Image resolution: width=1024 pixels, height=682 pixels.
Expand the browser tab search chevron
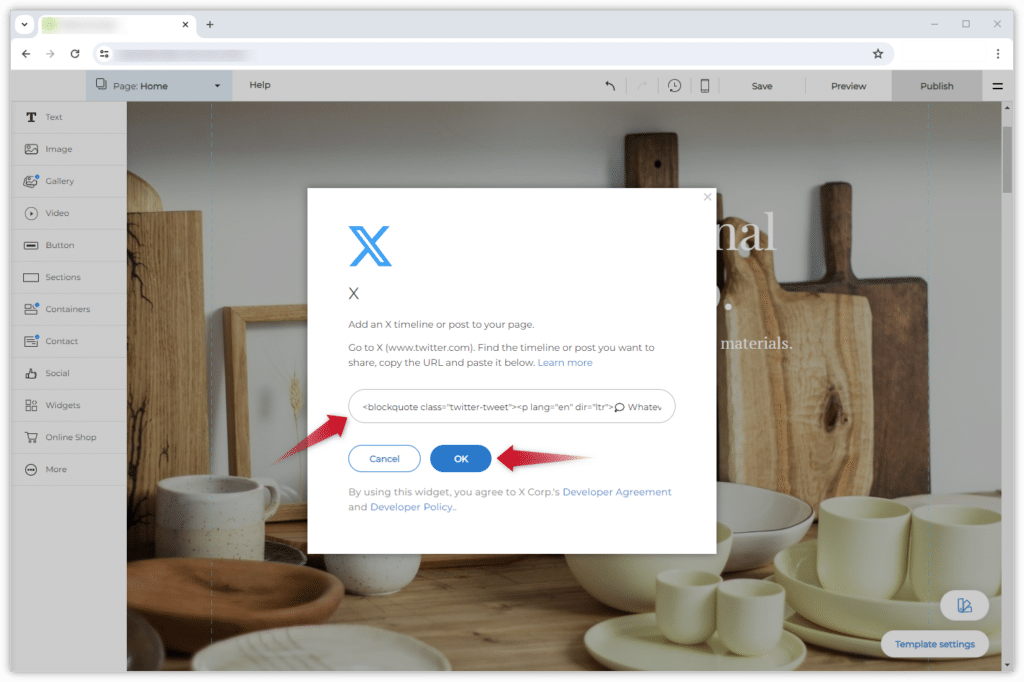24,24
